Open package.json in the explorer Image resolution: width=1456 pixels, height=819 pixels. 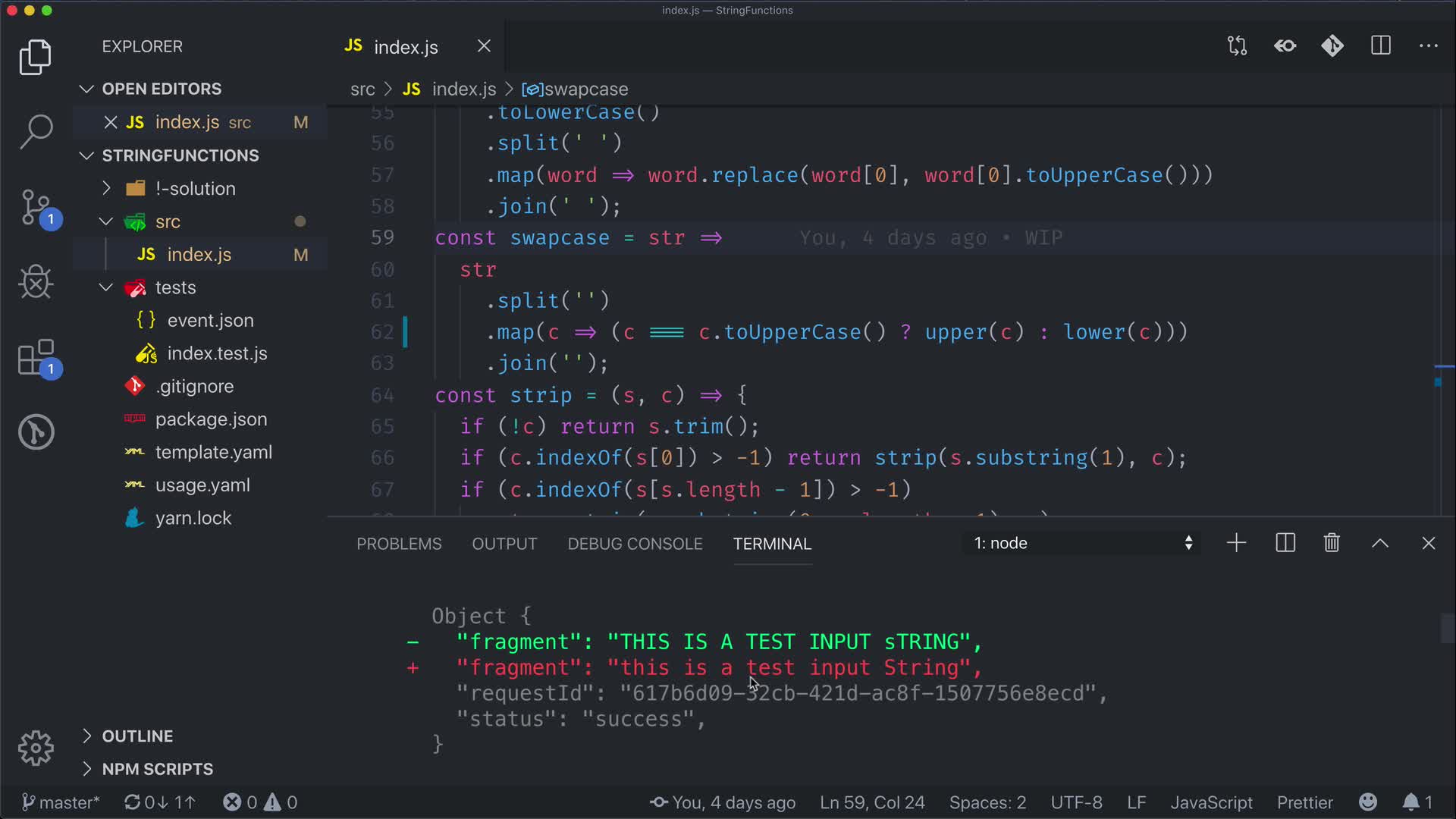211,419
